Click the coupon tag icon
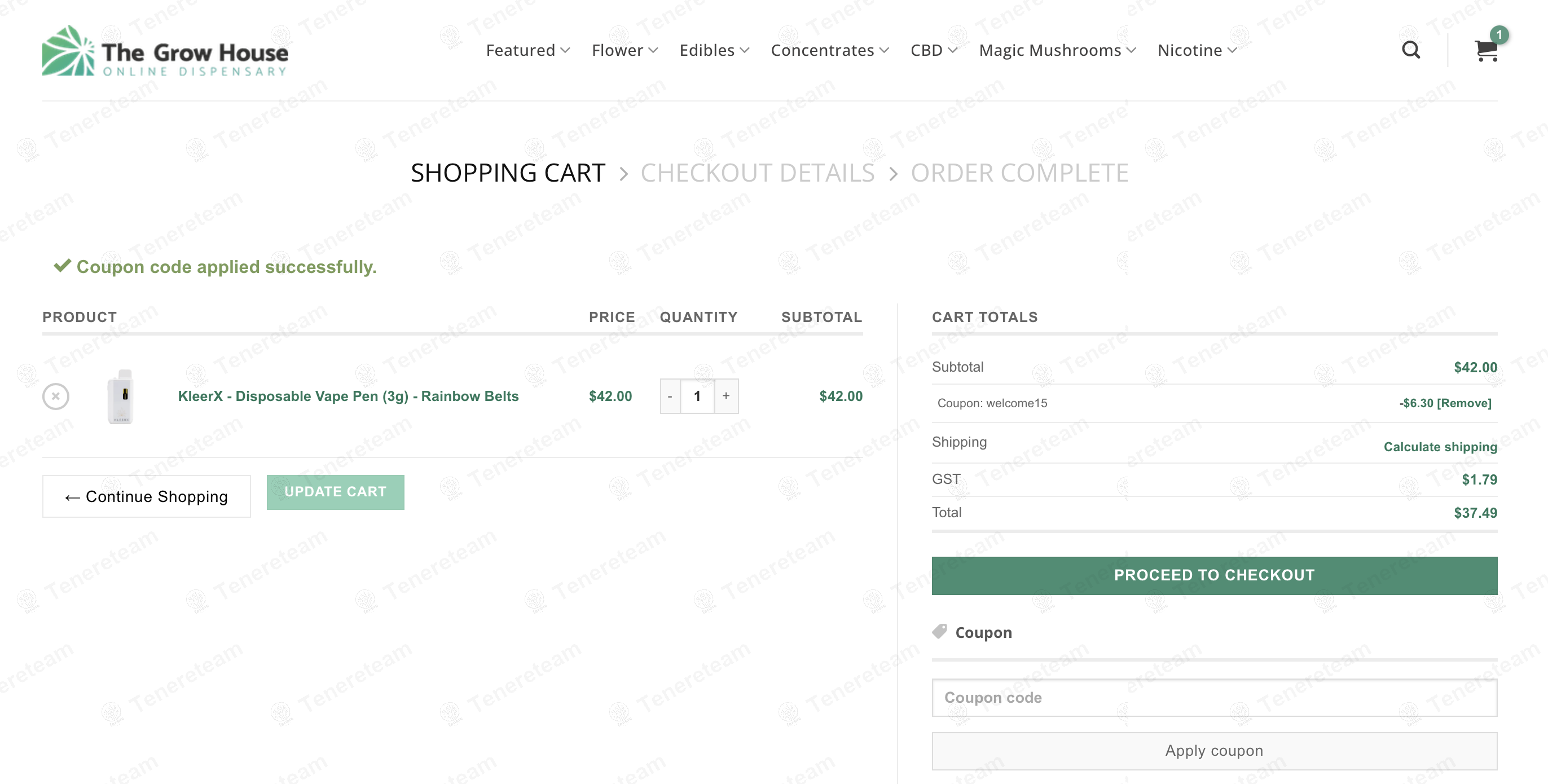This screenshot has height=784, width=1548. point(939,631)
